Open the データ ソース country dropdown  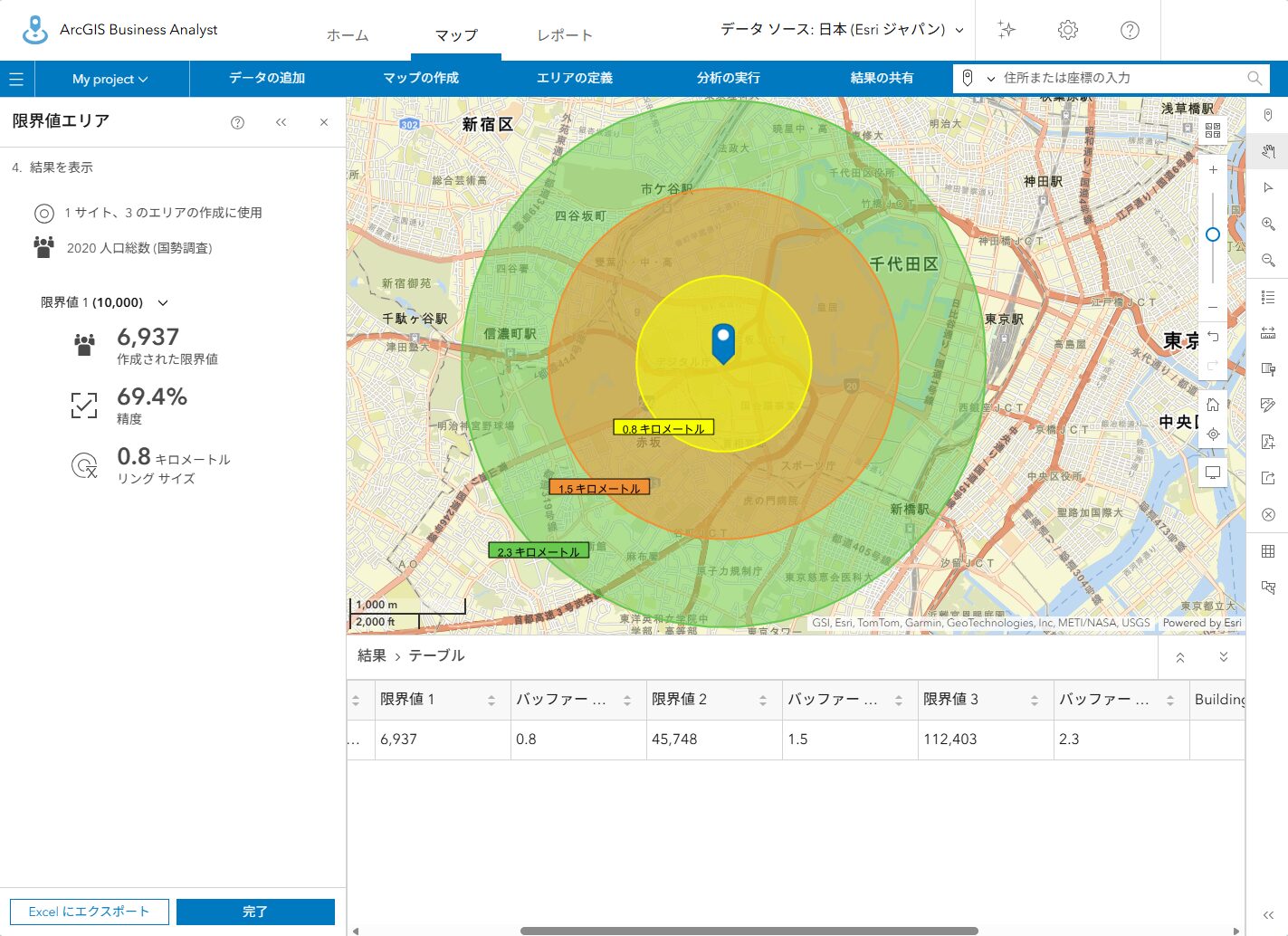click(842, 30)
